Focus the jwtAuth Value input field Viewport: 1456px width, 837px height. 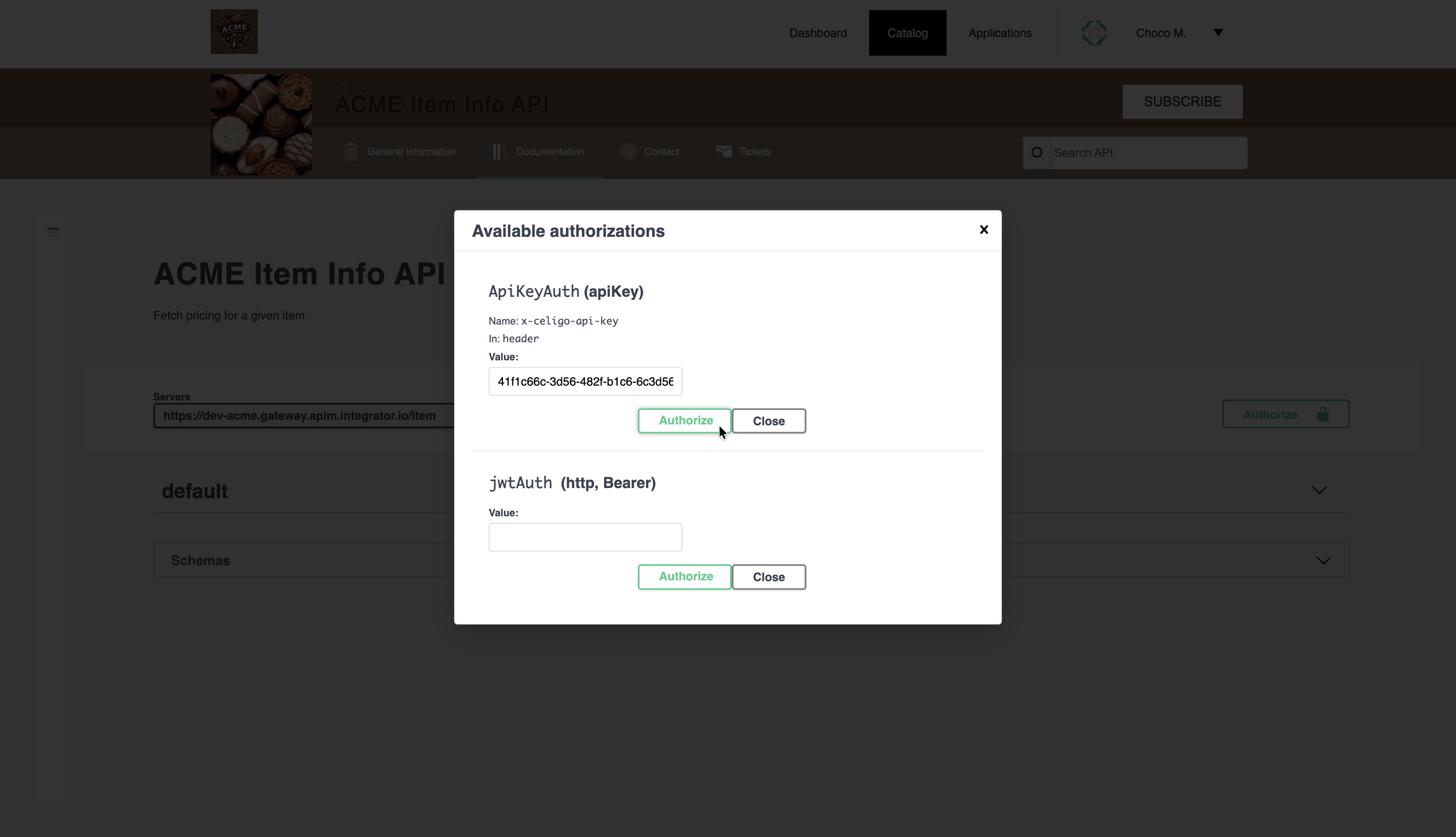(x=585, y=537)
